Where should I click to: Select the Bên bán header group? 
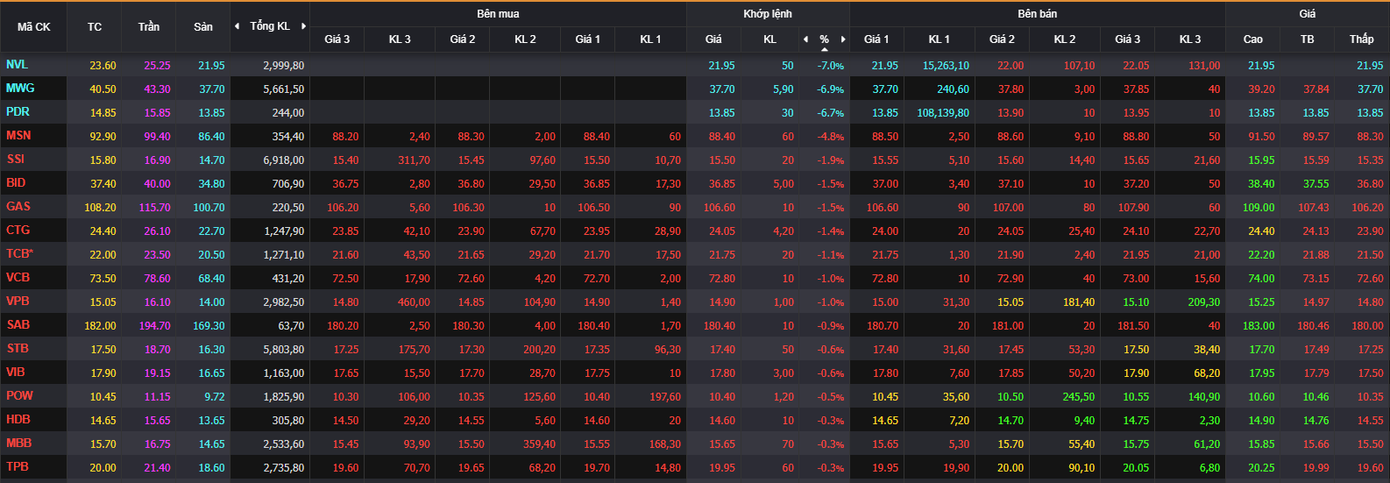coord(1037,14)
